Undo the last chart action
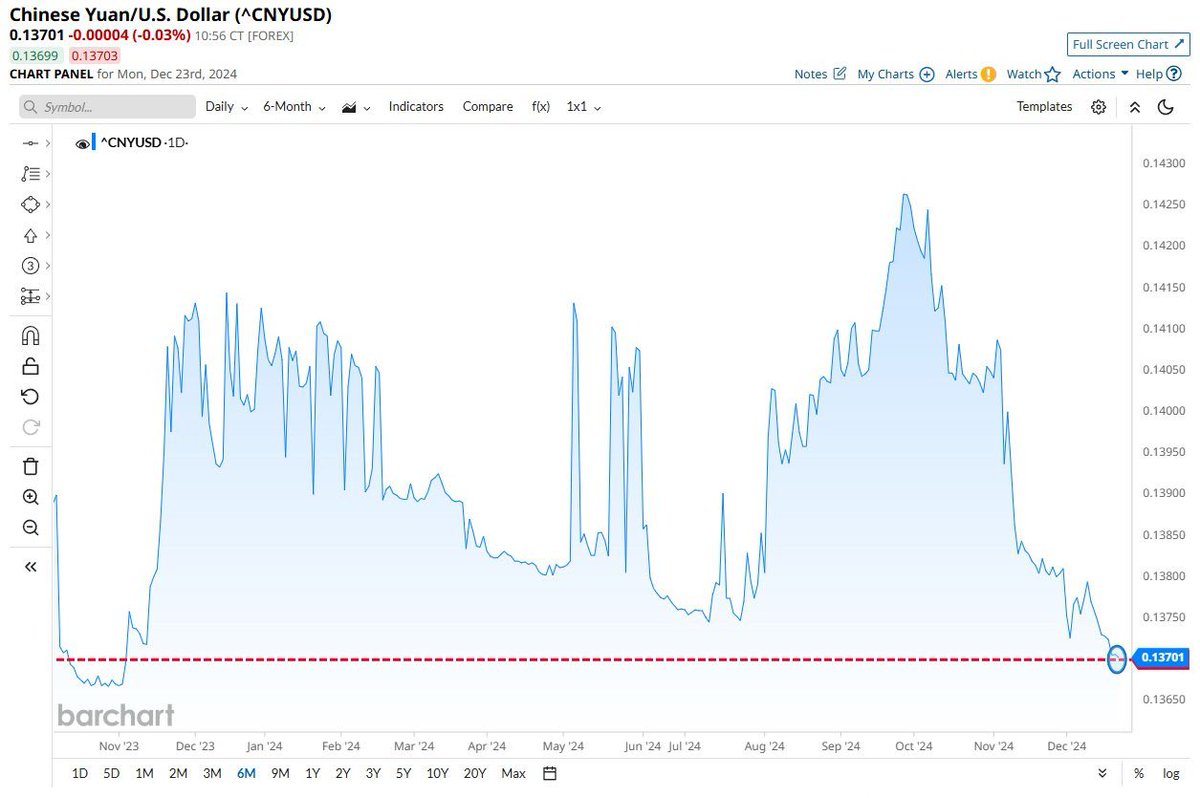The width and height of the screenshot is (1200, 798). [30, 397]
